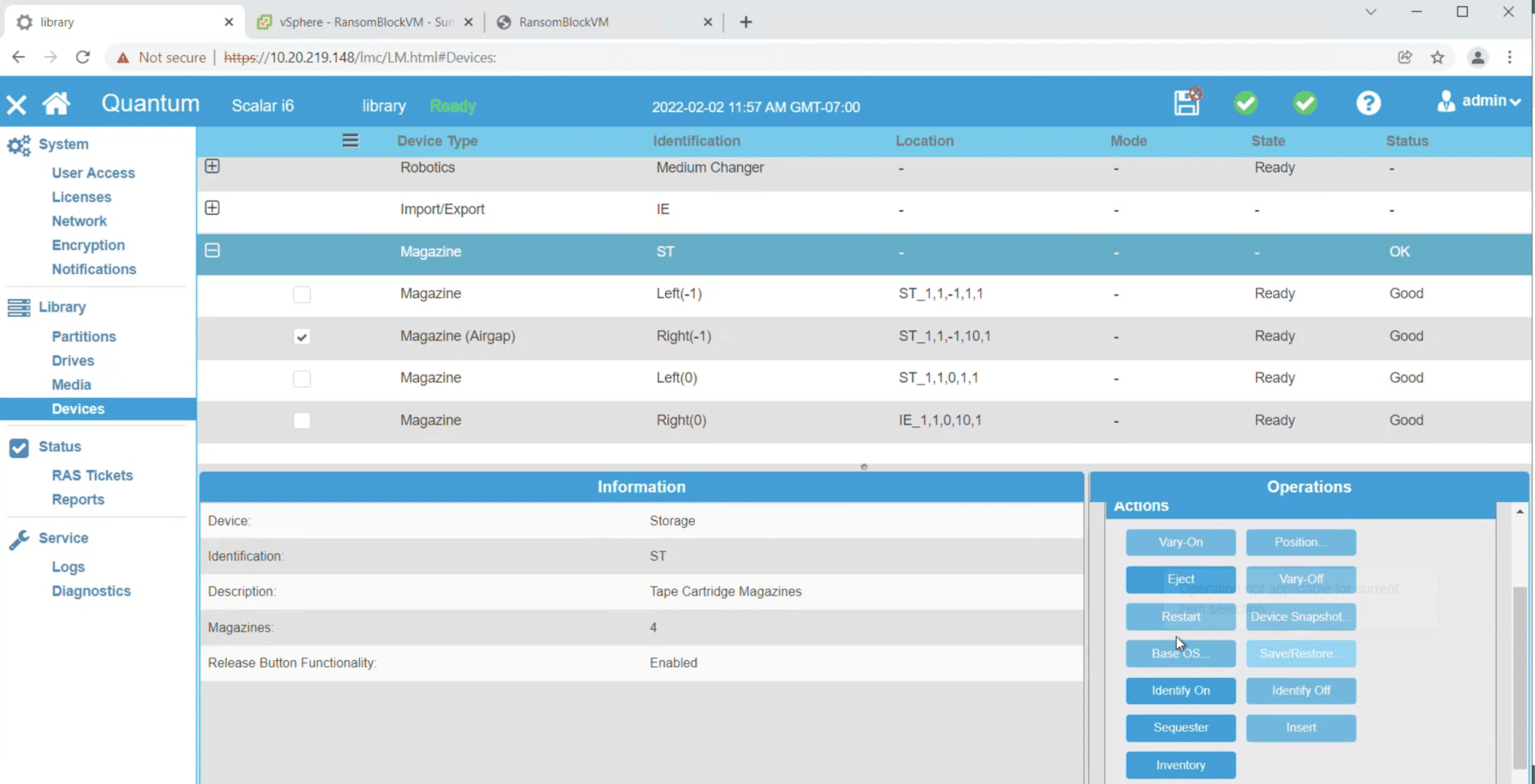Click the Library stack icon
This screenshot has width=1535, height=784.
pos(19,308)
